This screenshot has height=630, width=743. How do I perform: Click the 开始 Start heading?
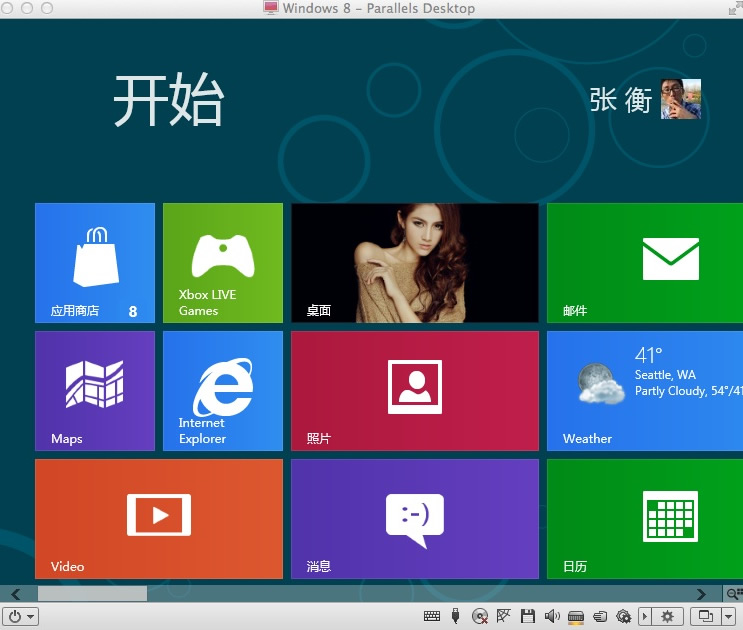(x=168, y=100)
